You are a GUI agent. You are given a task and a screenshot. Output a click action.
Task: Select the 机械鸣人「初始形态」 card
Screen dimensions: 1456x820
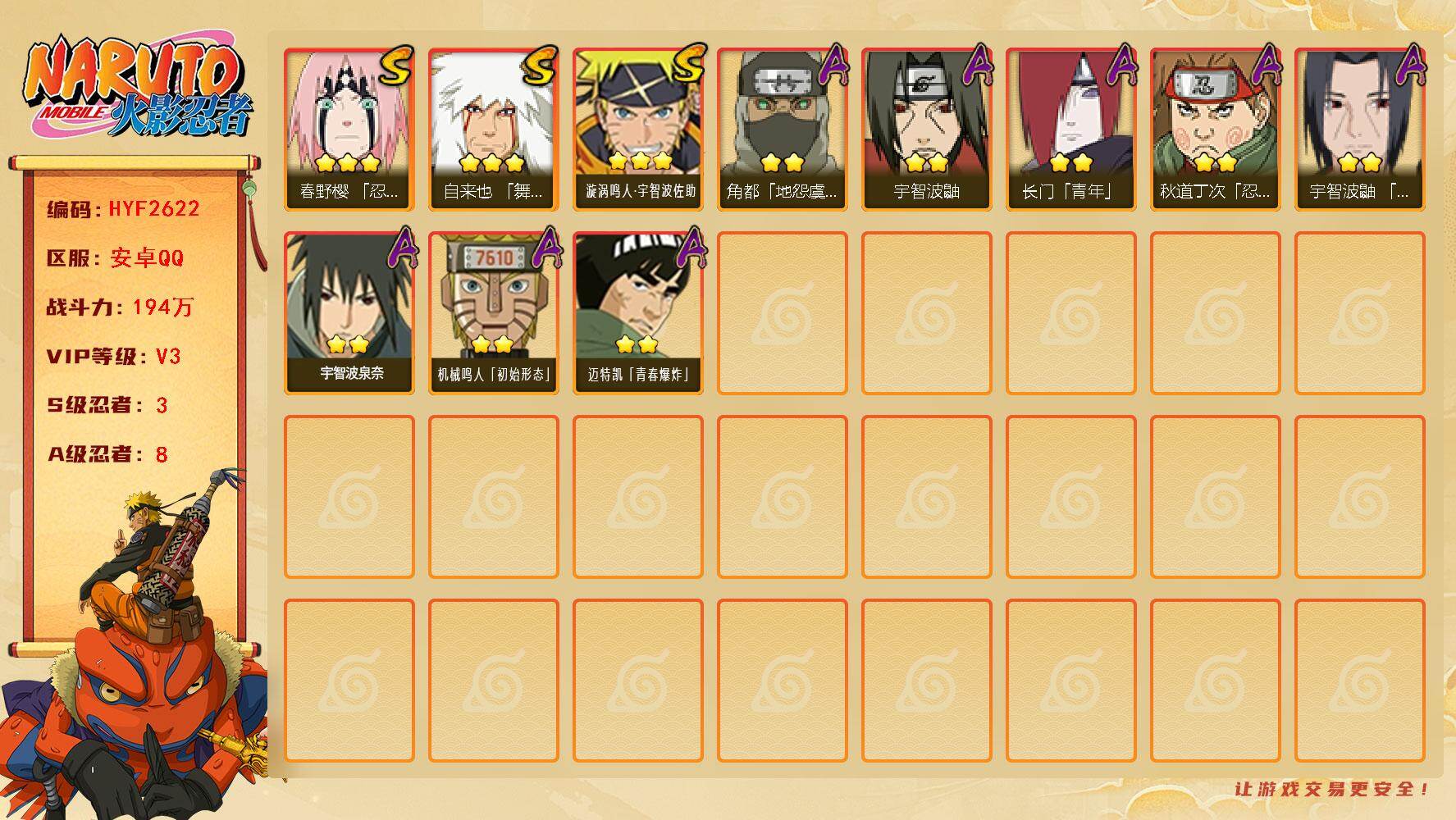pos(494,313)
